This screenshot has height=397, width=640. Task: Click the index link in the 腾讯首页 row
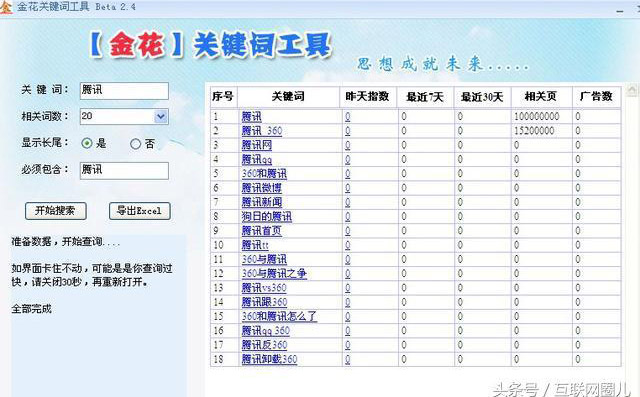click(347, 231)
